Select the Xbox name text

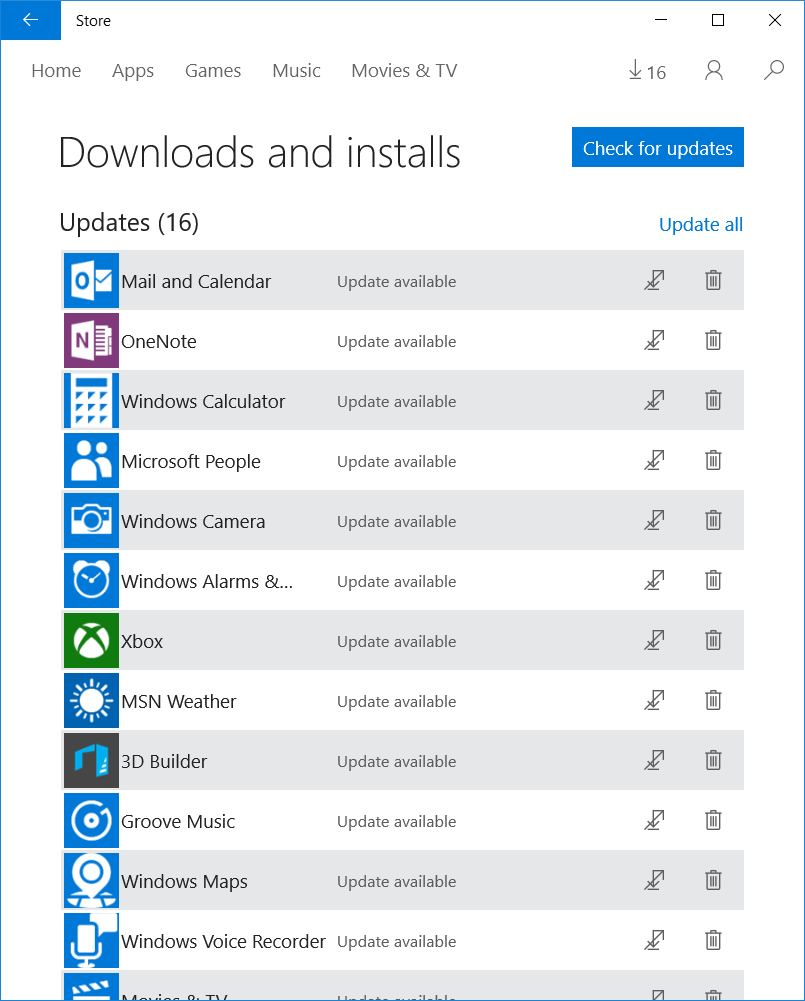tap(142, 642)
